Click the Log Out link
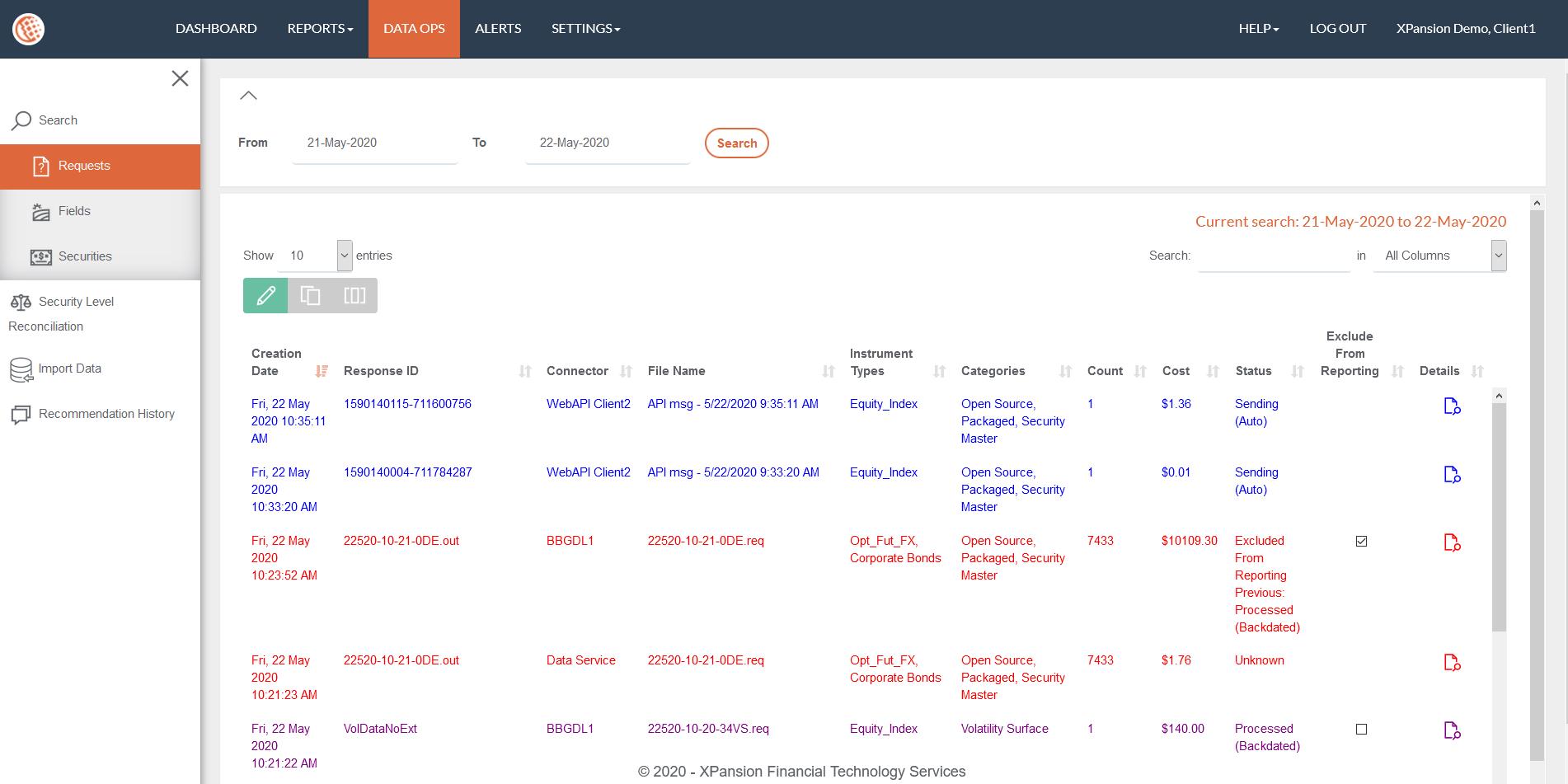Image resolution: width=1568 pixels, height=784 pixels. click(1337, 29)
